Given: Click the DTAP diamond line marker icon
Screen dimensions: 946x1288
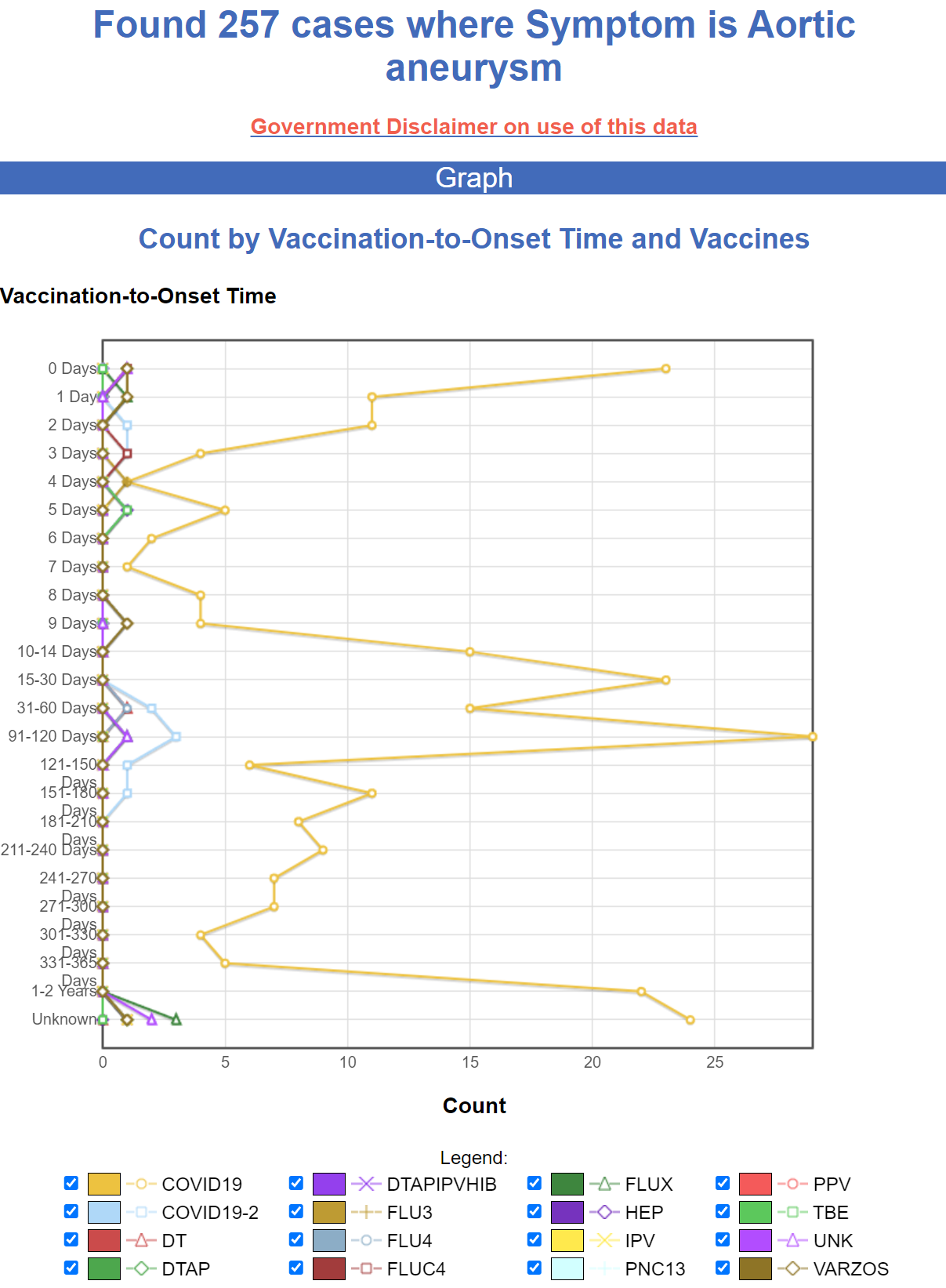Looking at the screenshot, I should (141, 1268).
